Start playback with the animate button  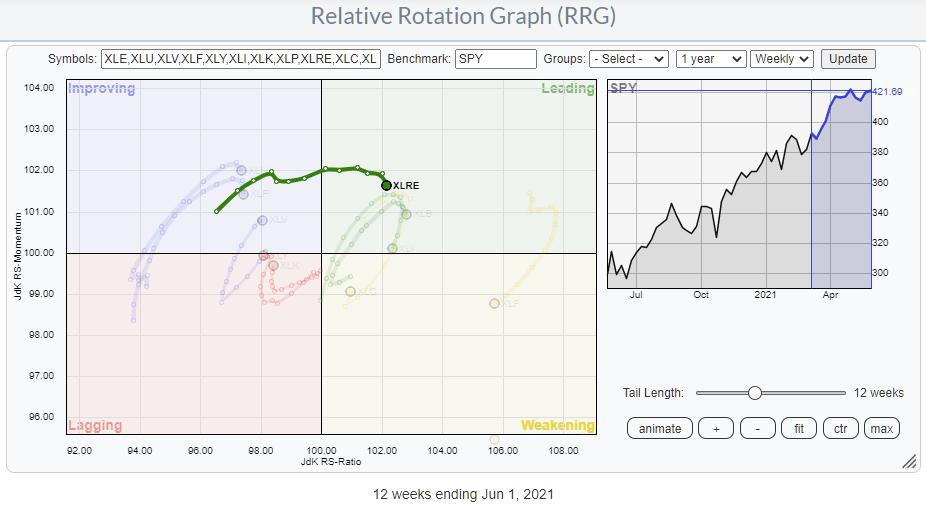(659, 428)
